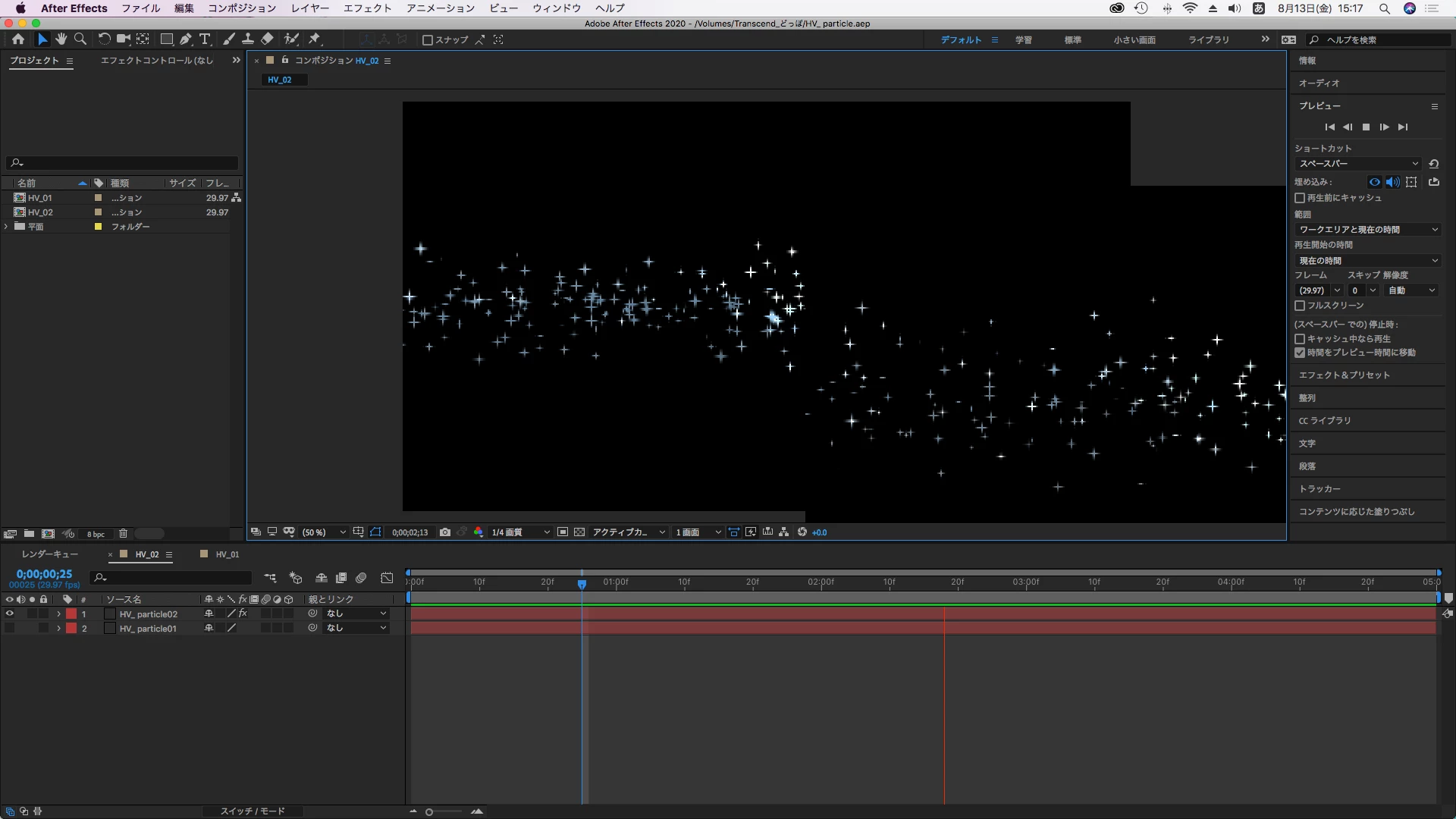Click the 学習 workspace link

1023,40
